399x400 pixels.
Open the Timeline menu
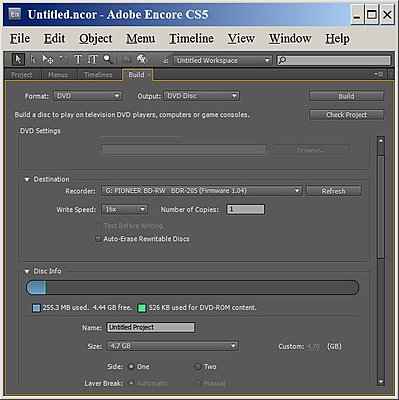pyautogui.click(x=191, y=39)
